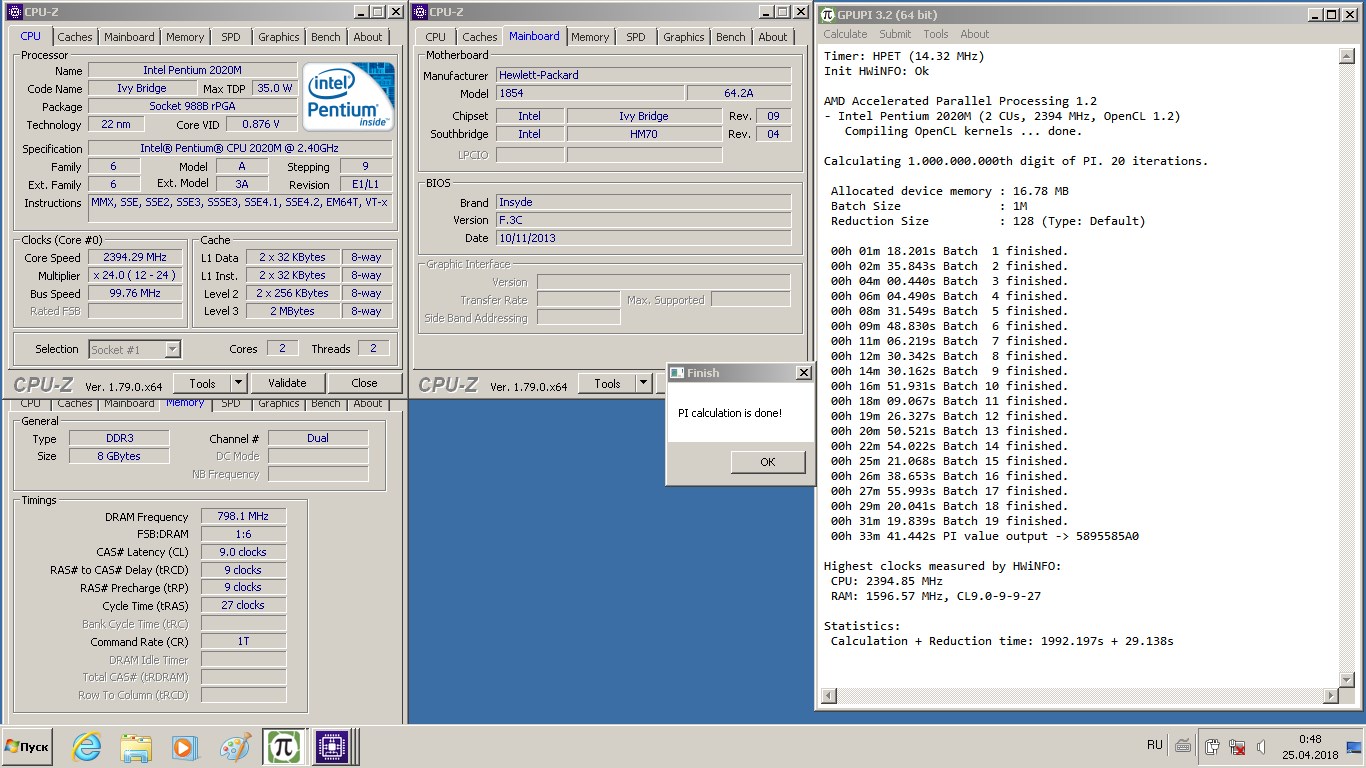The height and width of the screenshot is (768, 1366).
Task: Open About tab in CPU window
Action: coord(368,37)
